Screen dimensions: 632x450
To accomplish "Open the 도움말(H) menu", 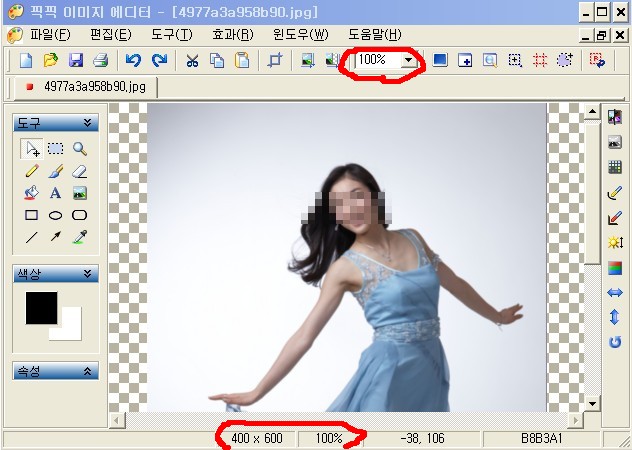I will (375, 35).
